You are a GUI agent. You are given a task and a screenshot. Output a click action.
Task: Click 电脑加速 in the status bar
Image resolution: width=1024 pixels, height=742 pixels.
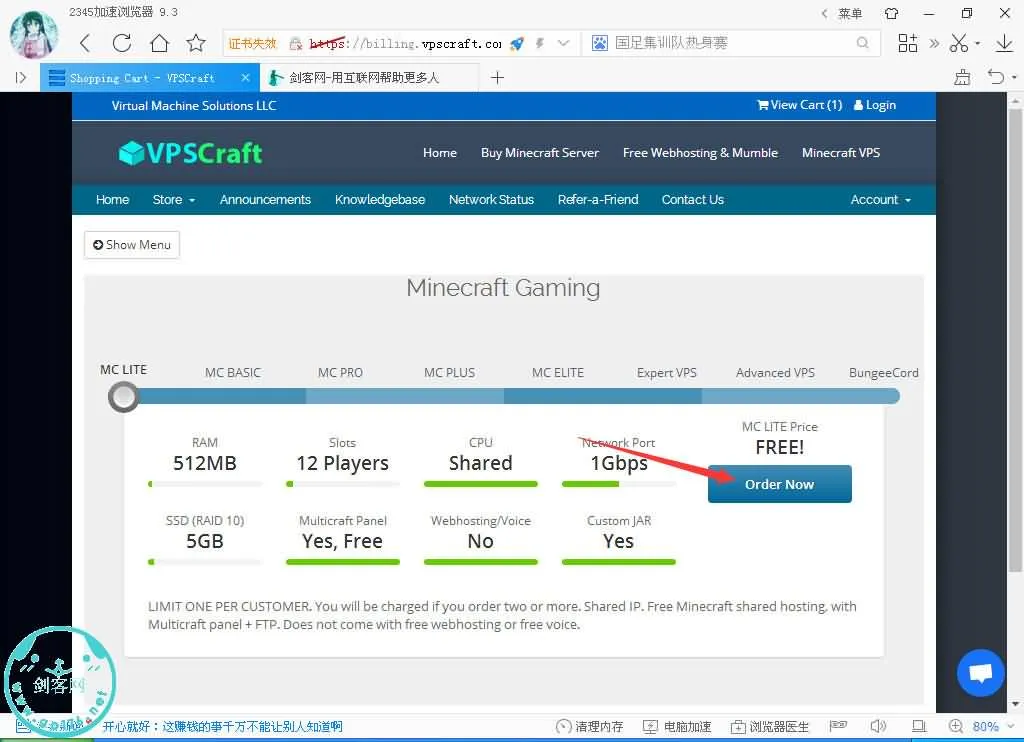[677, 726]
